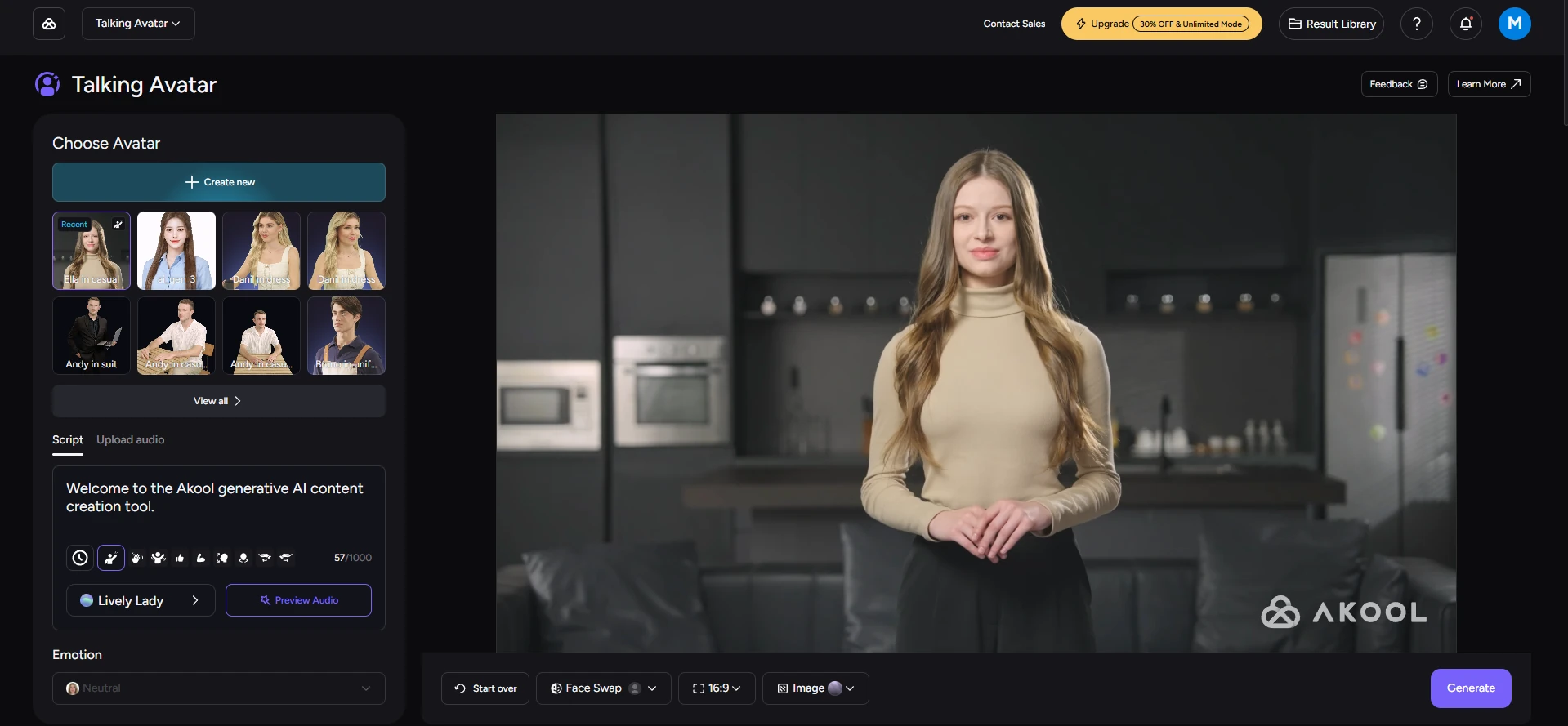Open the Talking Avatar tool dropdown
This screenshot has height=726, width=1568.
coord(138,24)
